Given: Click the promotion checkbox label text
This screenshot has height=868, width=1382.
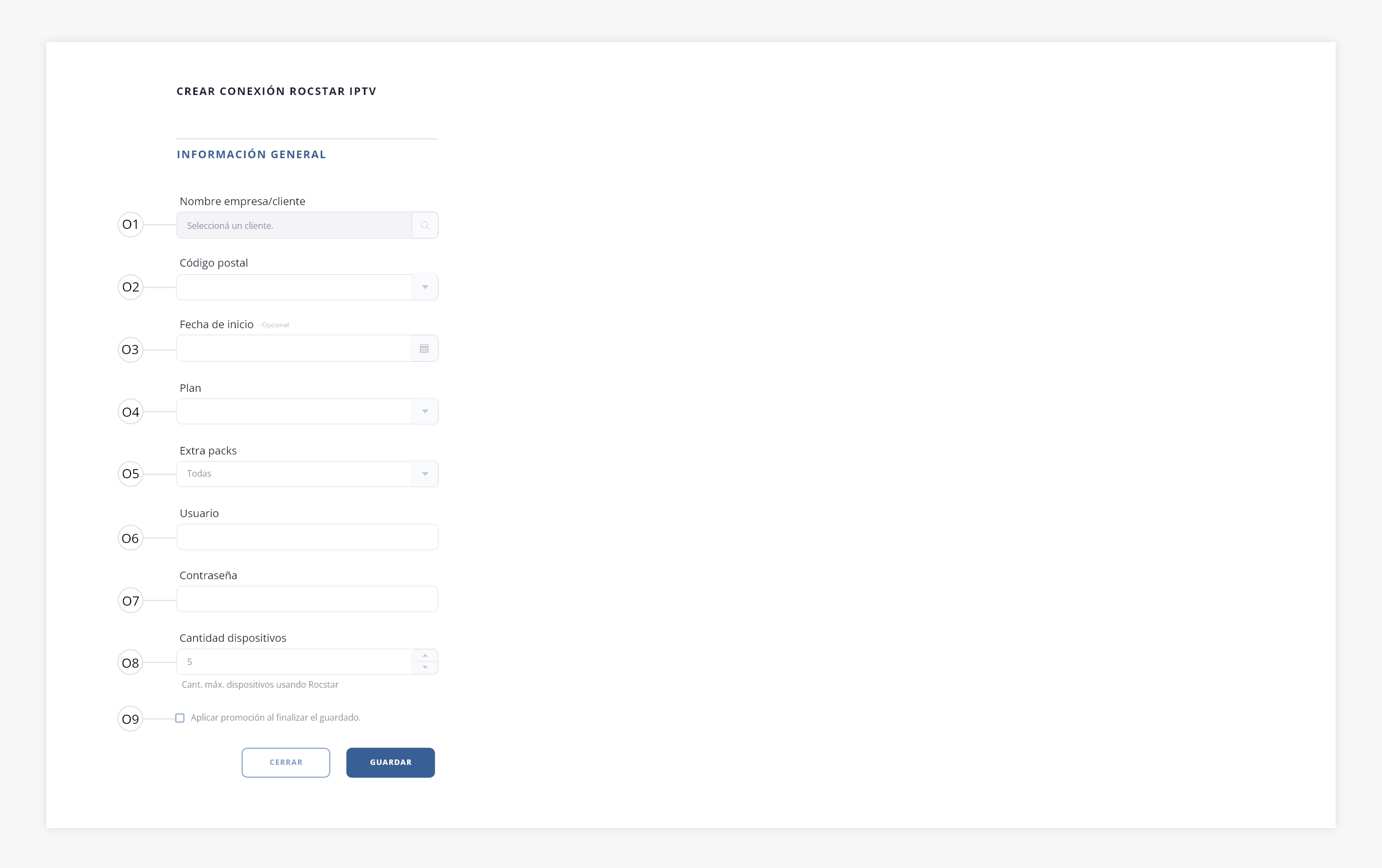Looking at the screenshot, I should 275,718.
